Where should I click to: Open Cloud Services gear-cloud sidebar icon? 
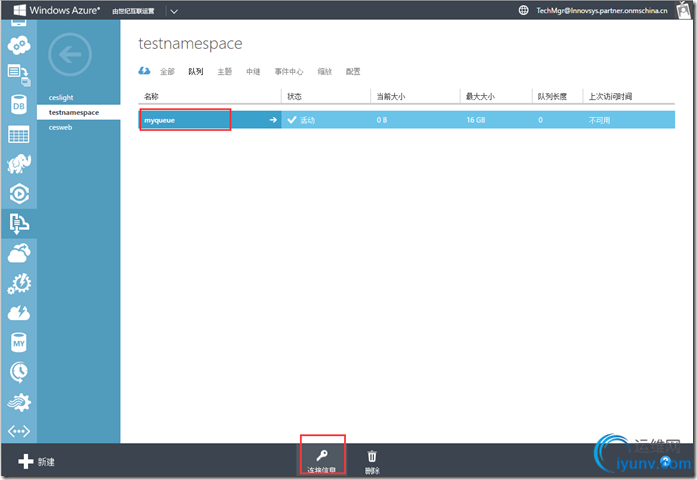pos(19,45)
